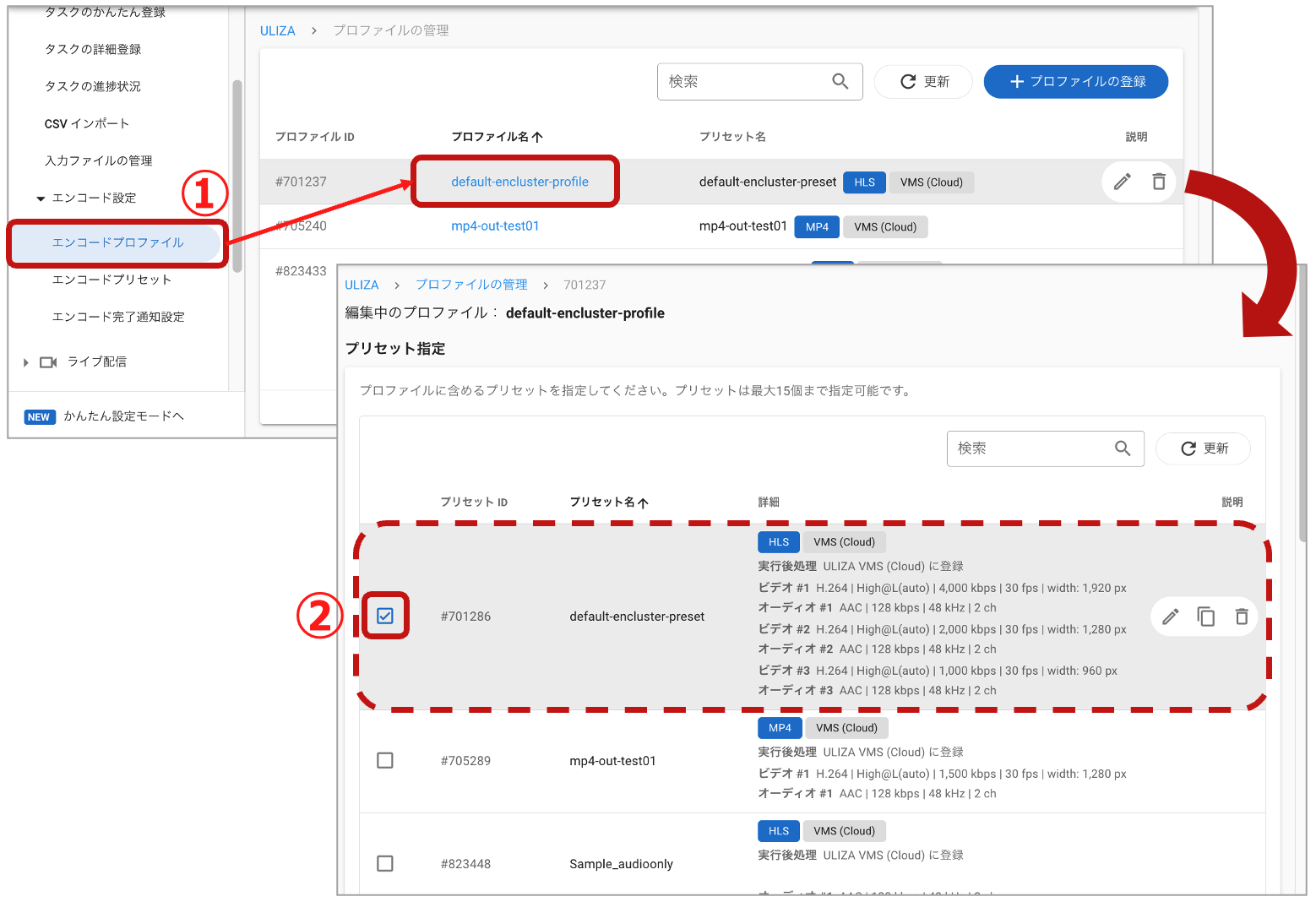Viewport: 1316px width, 902px height.
Task: Expand the ライブ配信 section
Action: click(25, 361)
